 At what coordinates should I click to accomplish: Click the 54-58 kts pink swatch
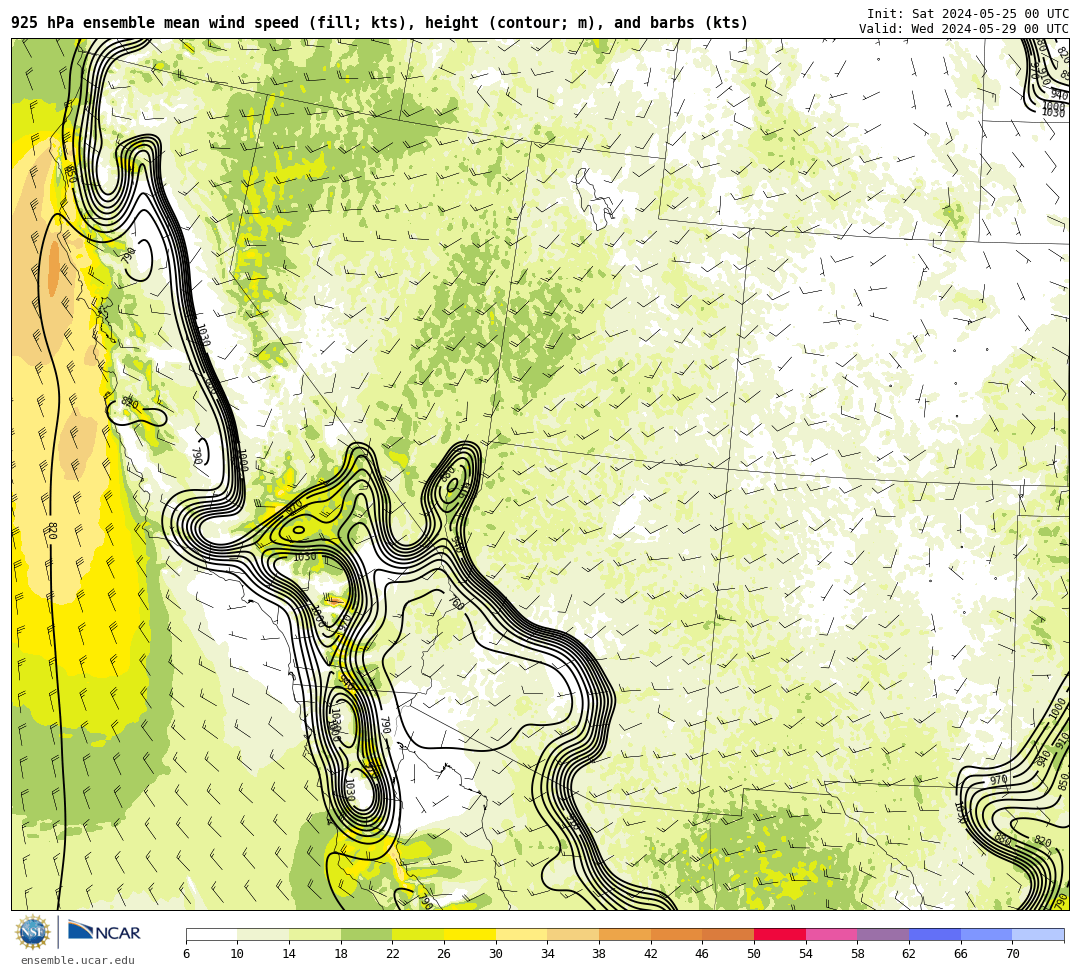pos(831,934)
